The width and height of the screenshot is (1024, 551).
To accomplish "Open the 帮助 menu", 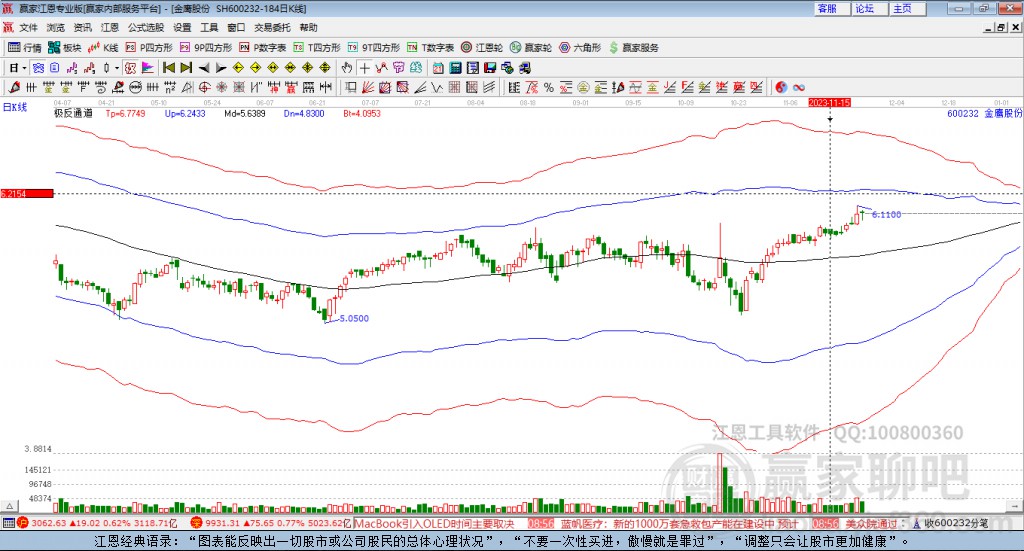I will coord(308,27).
